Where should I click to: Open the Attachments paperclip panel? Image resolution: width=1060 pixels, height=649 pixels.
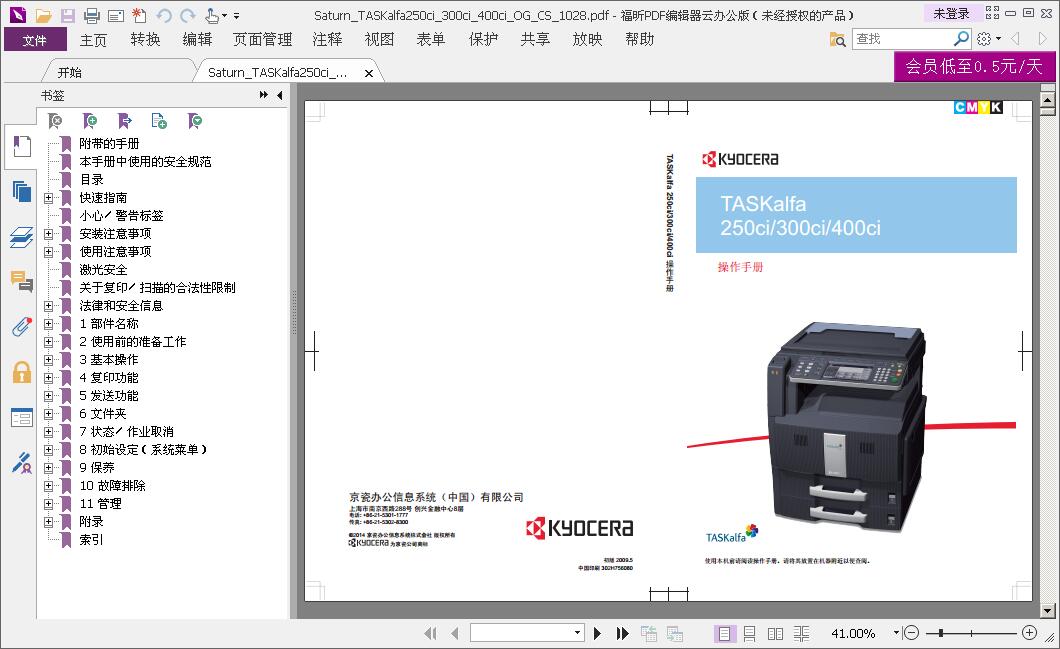pos(22,327)
